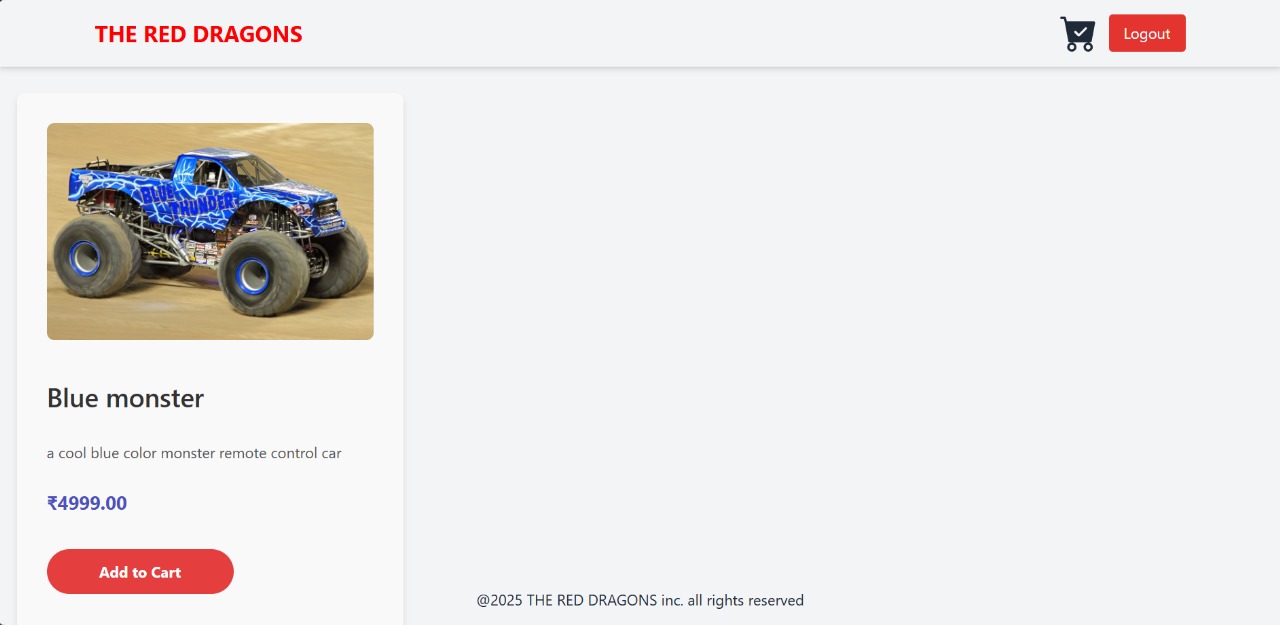Image resolution: width=1280 pixels, height=625 pixels.
Task: Click the Logout button
Action: click(1147, 33)
